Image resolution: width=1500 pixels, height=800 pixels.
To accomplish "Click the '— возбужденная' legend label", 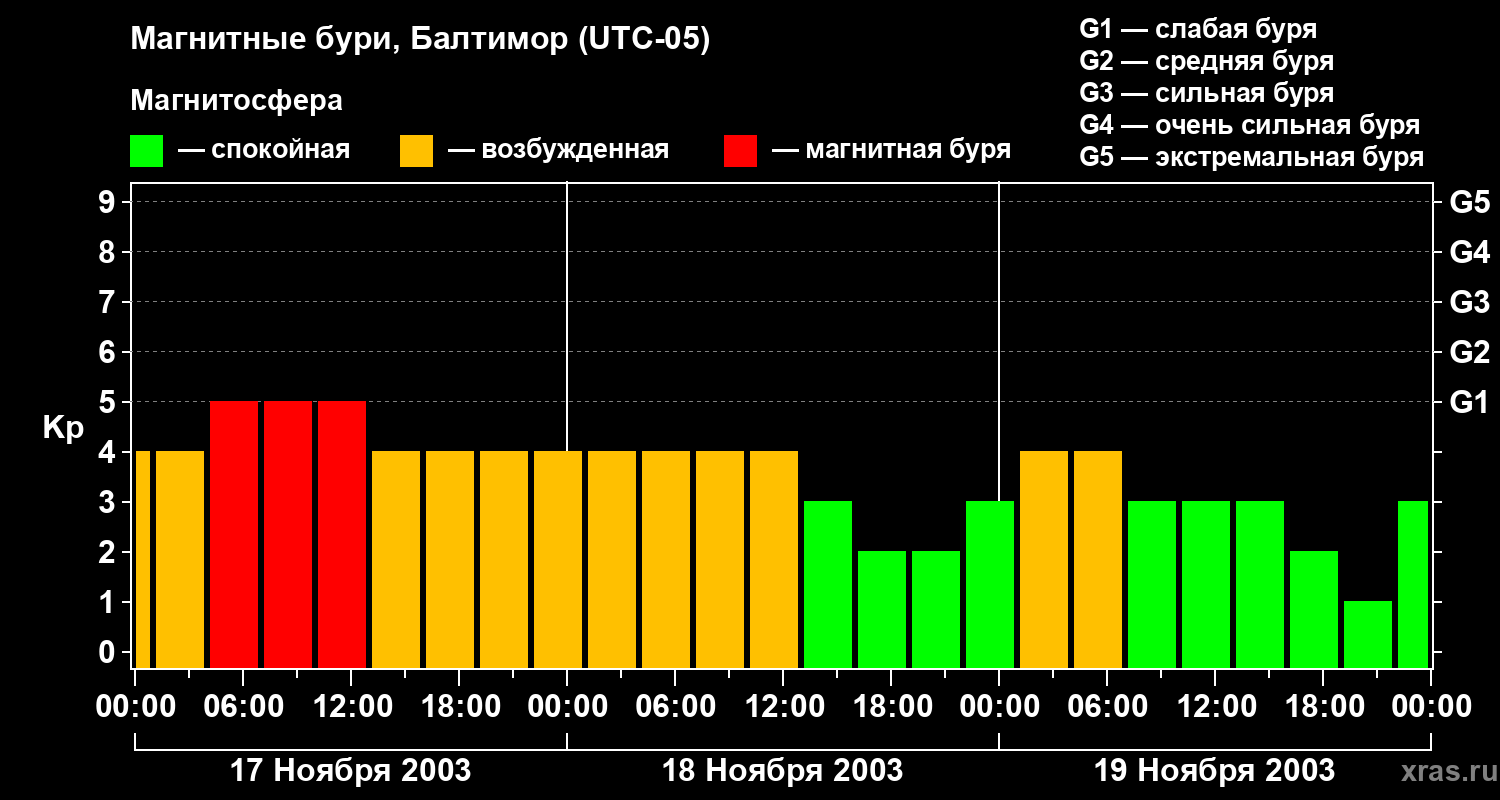I will coord(558,151).
